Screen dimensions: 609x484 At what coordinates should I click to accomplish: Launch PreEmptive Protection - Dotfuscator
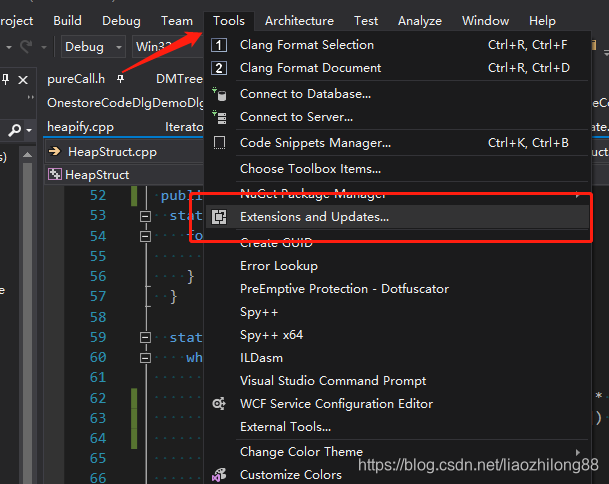[397, 289]
